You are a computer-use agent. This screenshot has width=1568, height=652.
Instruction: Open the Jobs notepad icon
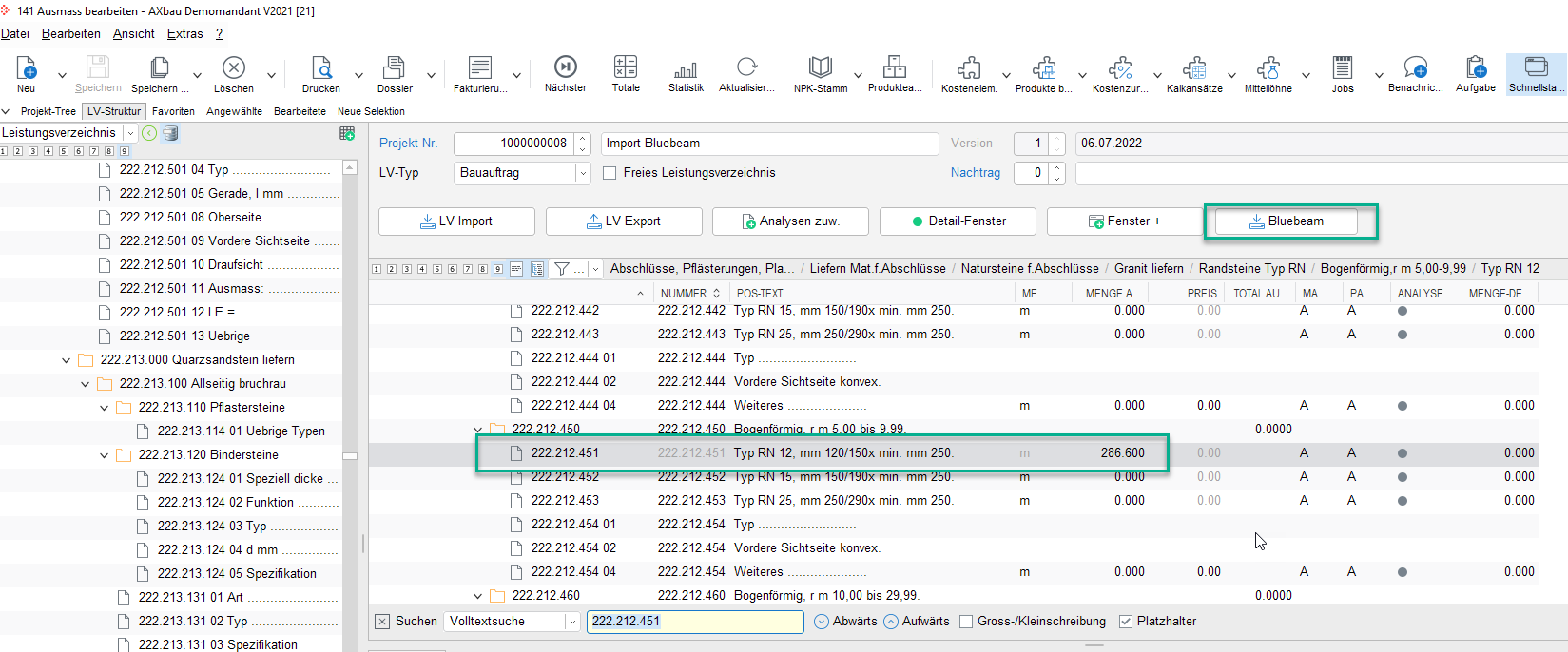coord(1343,67)
